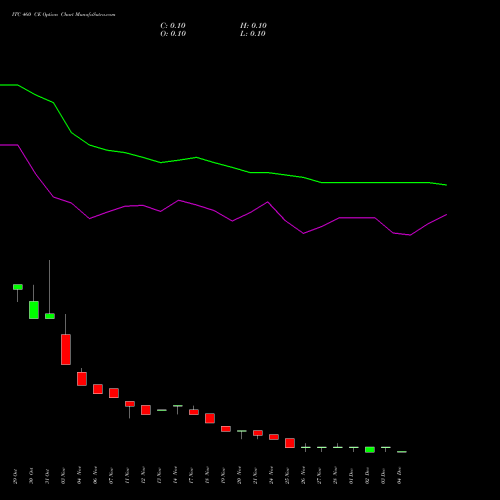This screenshot has width=500, height=500.
Task: Select the long-wick green candle above 31 Oct
Action: coord(50,316)
